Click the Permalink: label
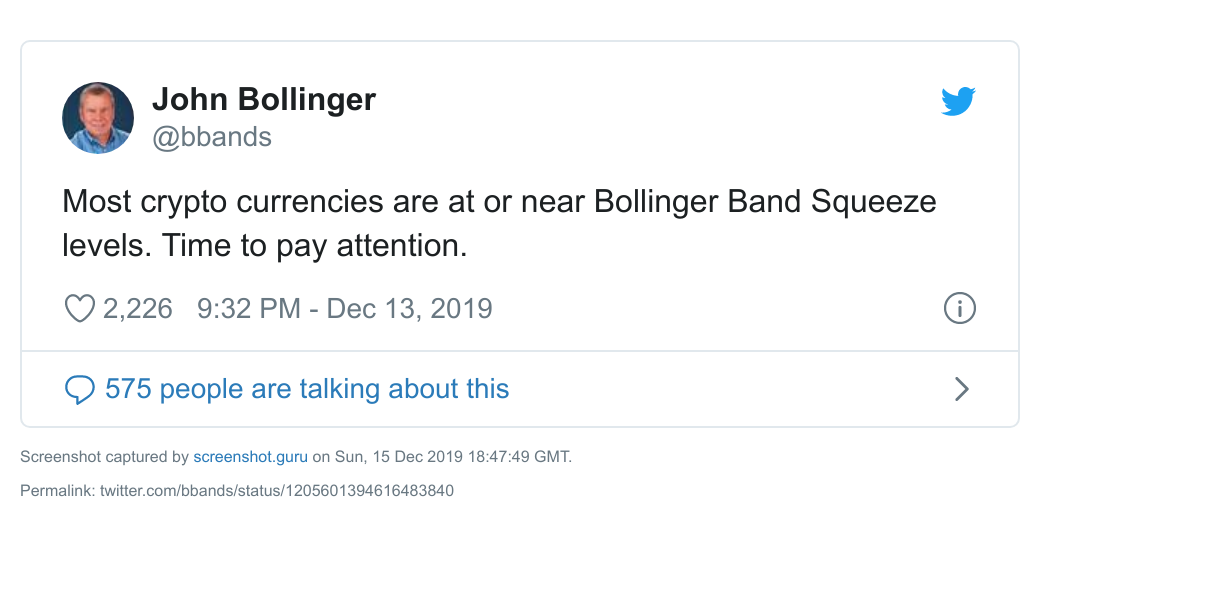The height and width of the screenshot is (612, 1210). (58, 491)
